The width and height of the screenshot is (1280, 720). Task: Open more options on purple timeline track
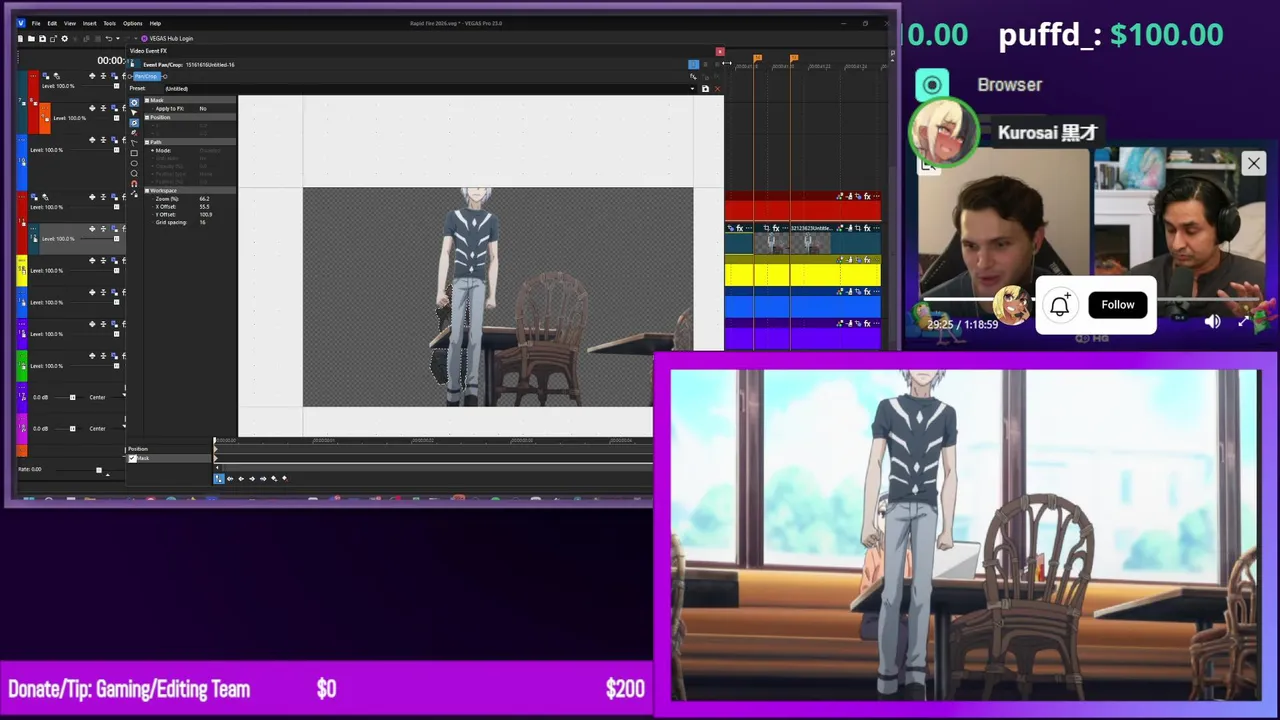pyautogui.click(x=878, y=323)
